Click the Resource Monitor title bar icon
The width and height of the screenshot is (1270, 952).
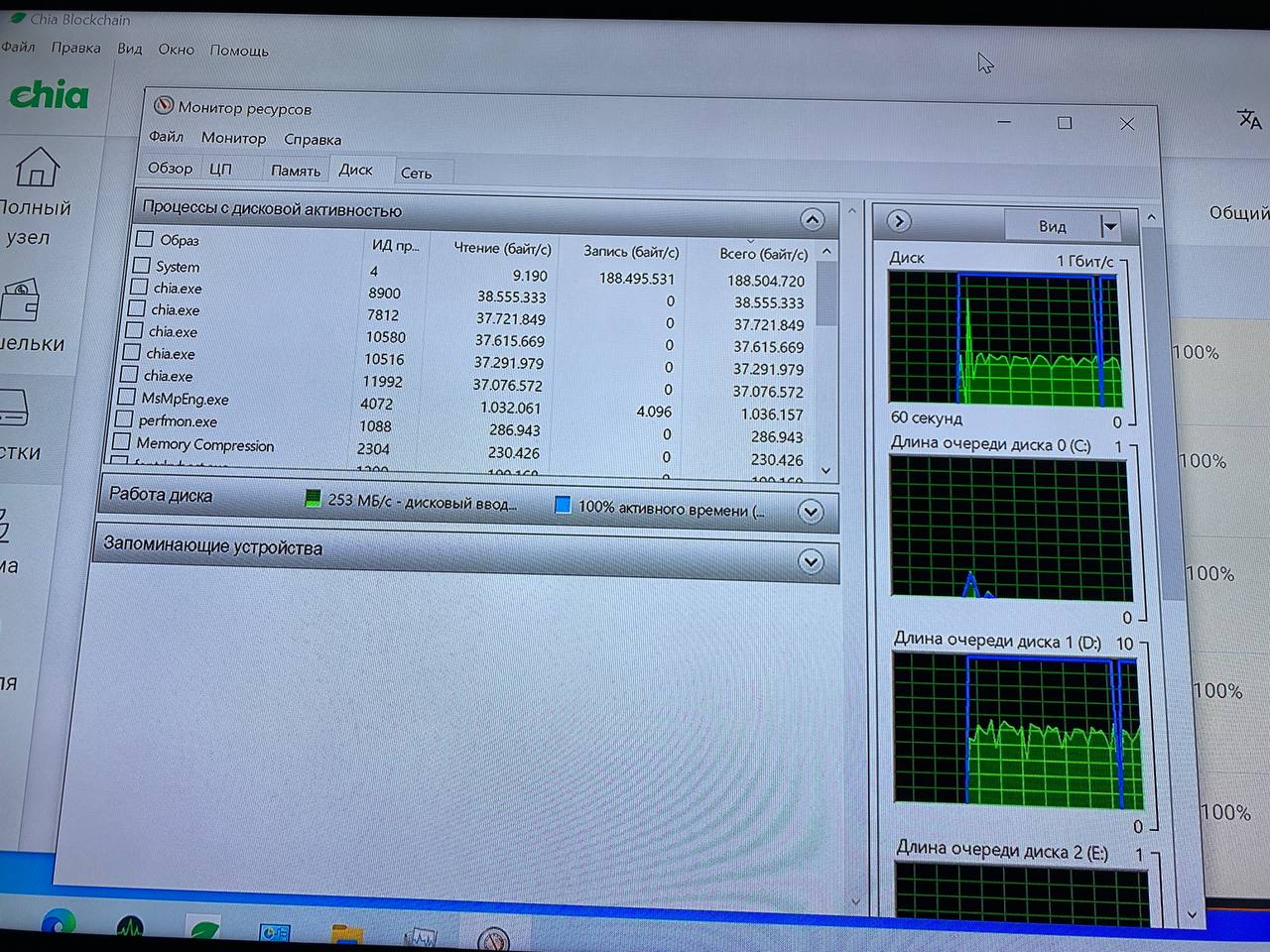coord(164,105)
